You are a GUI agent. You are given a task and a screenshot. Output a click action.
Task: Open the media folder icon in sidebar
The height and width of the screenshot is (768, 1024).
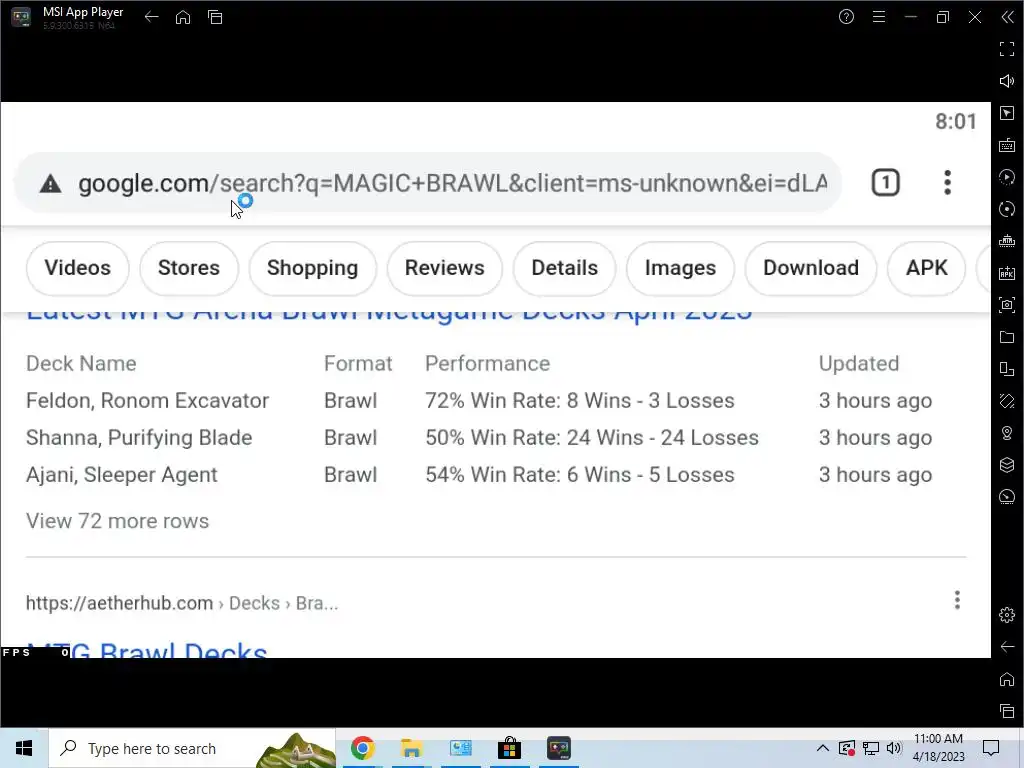(x=1007, y=337)
